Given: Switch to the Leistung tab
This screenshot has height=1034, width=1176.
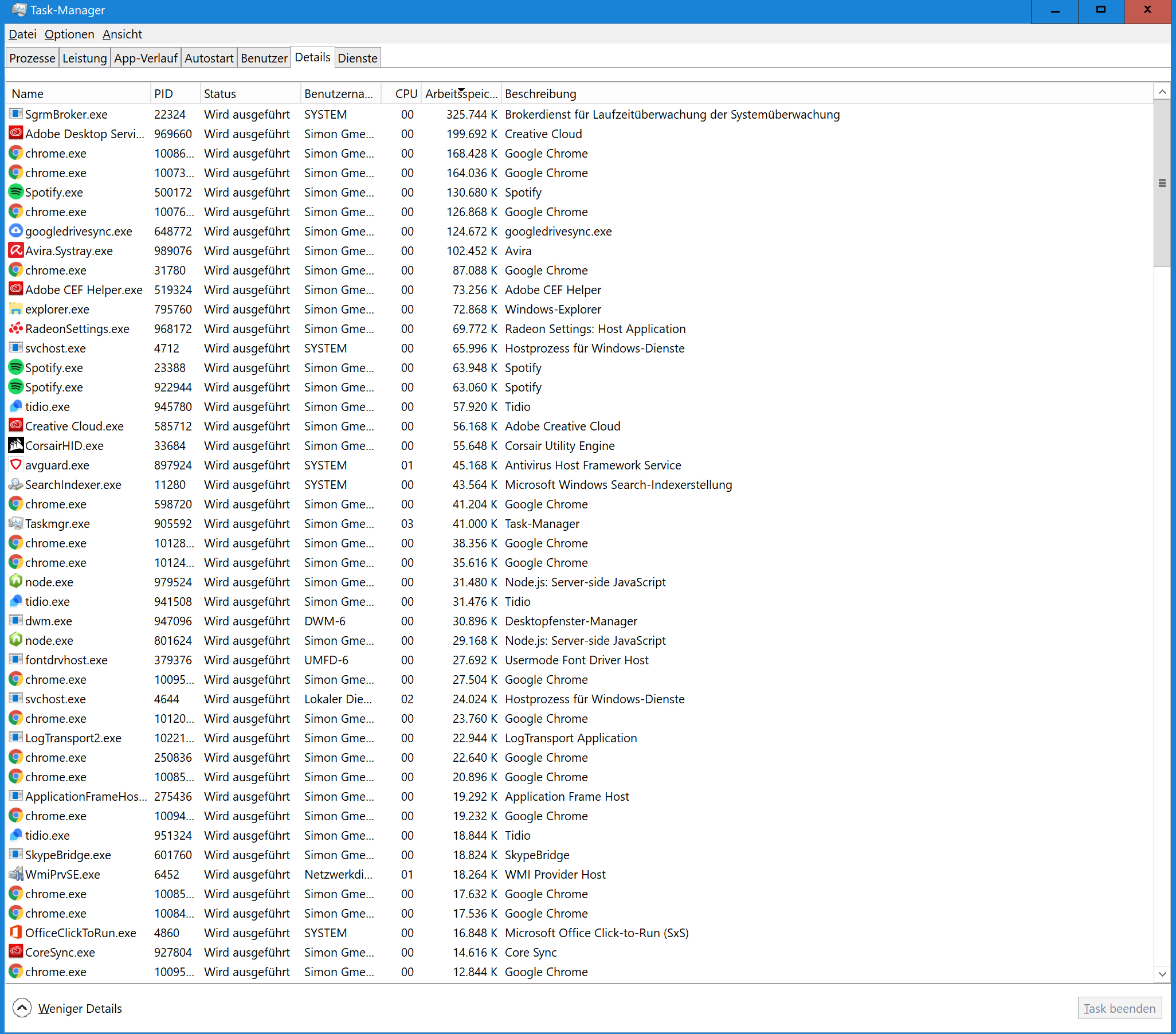Looking at the screenshot, I should click(85, 58).
